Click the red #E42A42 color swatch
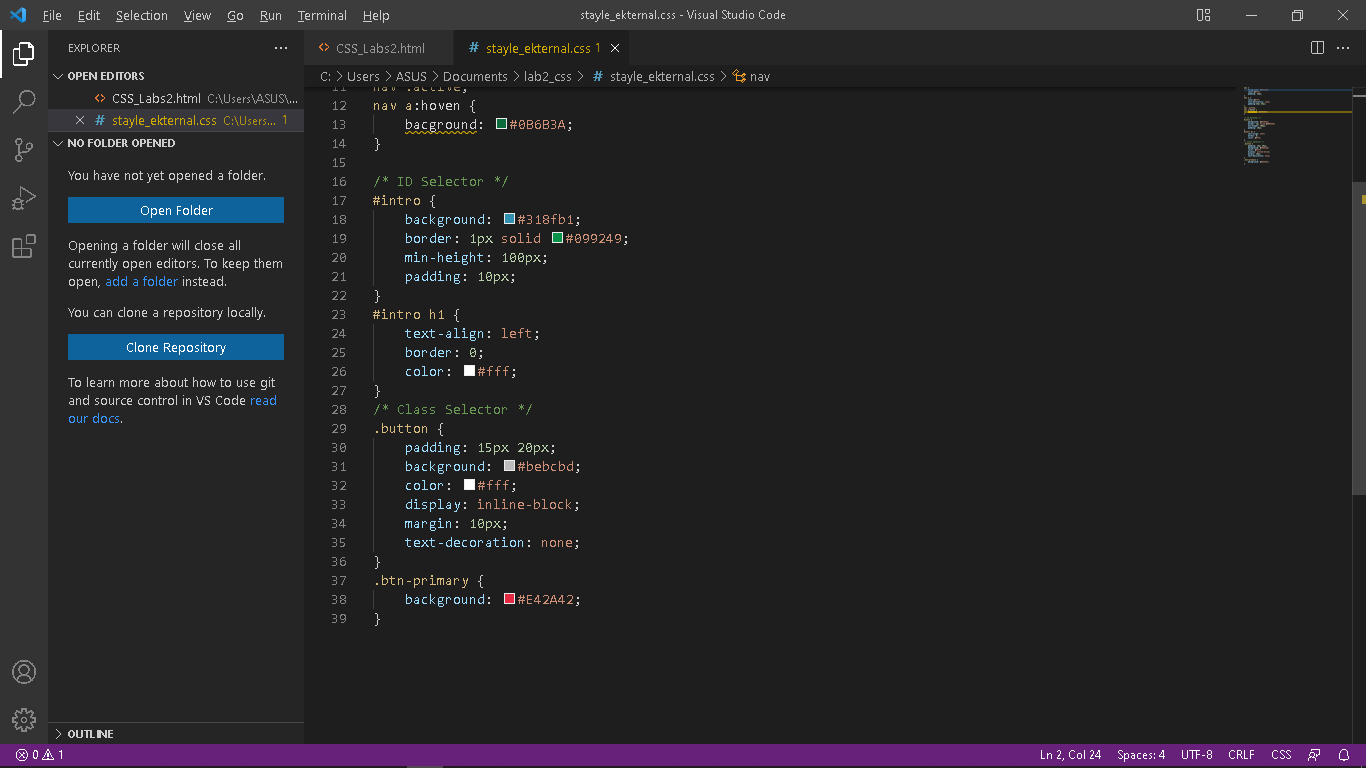1366x768 pixels. click(x=508, y=599)
